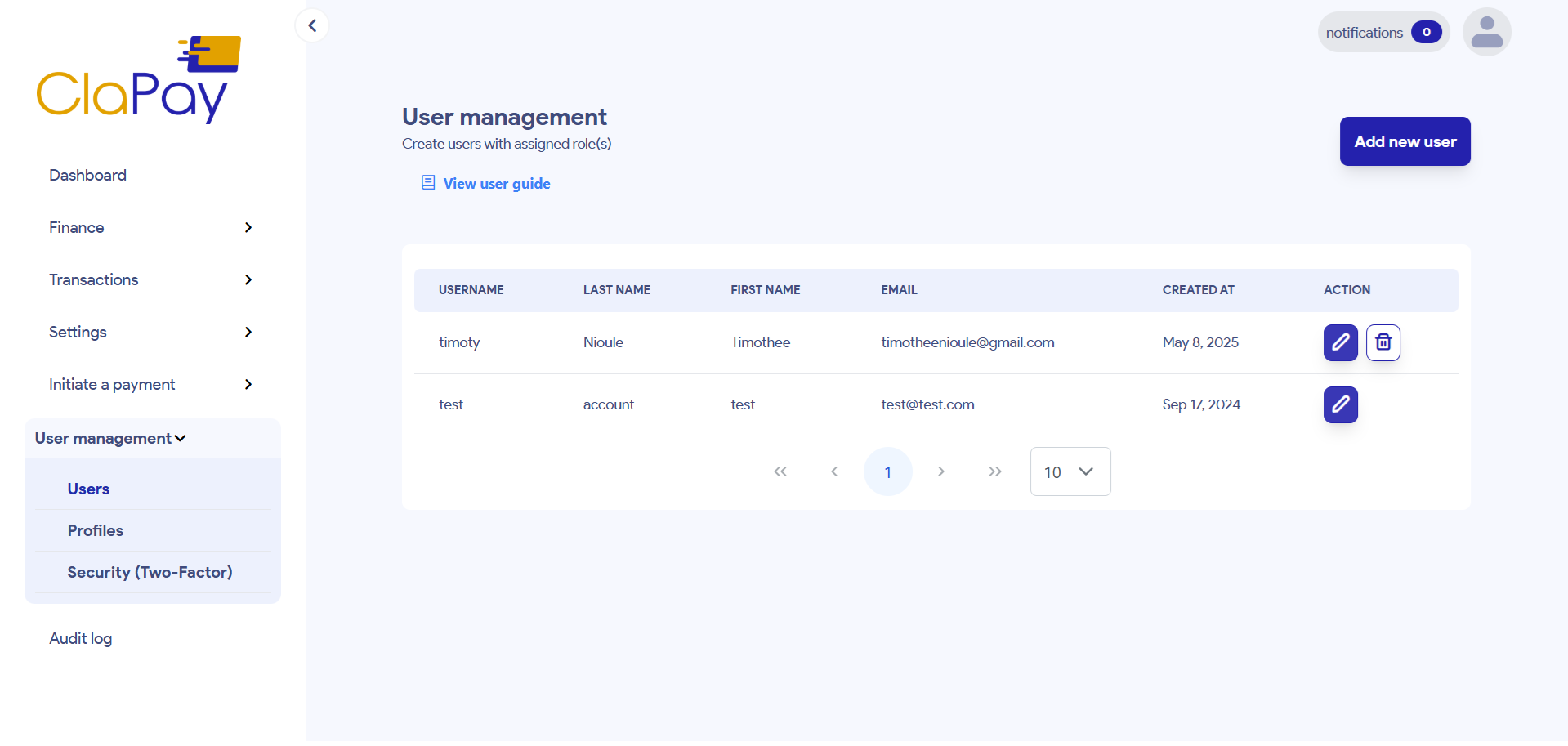Jump to last page with double-arrow icon

tap(994, 471)
